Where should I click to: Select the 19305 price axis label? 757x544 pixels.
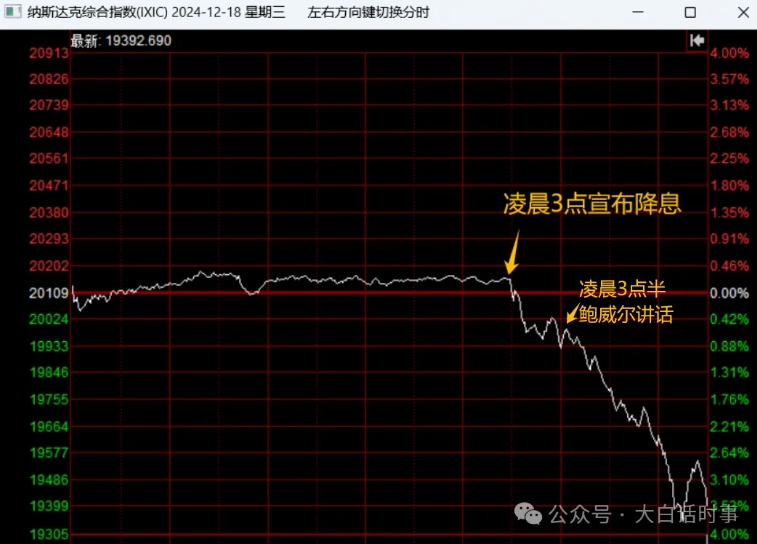coord(49,534)
